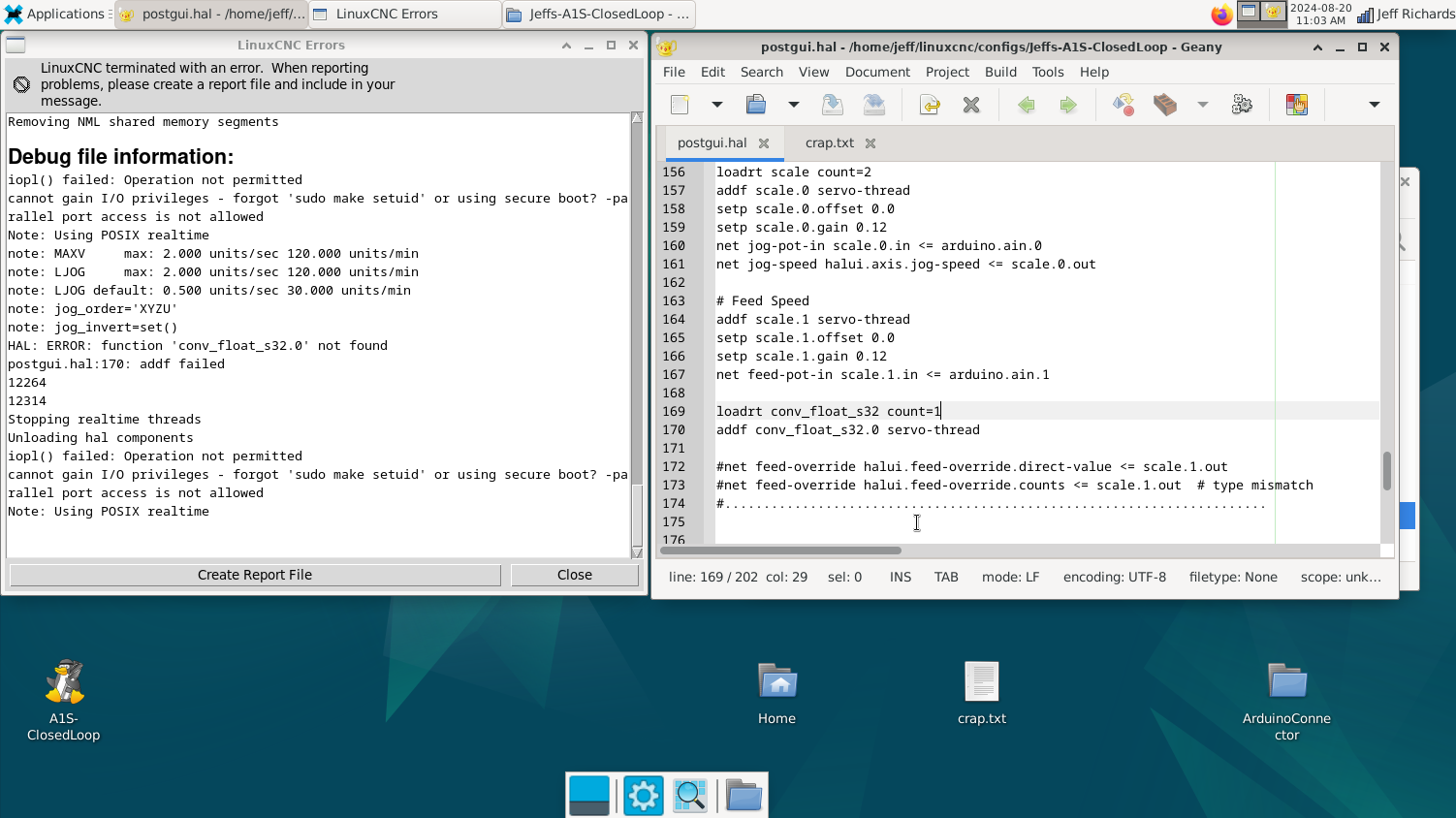Close the current file with the X toolbar icon

[971, 105]
